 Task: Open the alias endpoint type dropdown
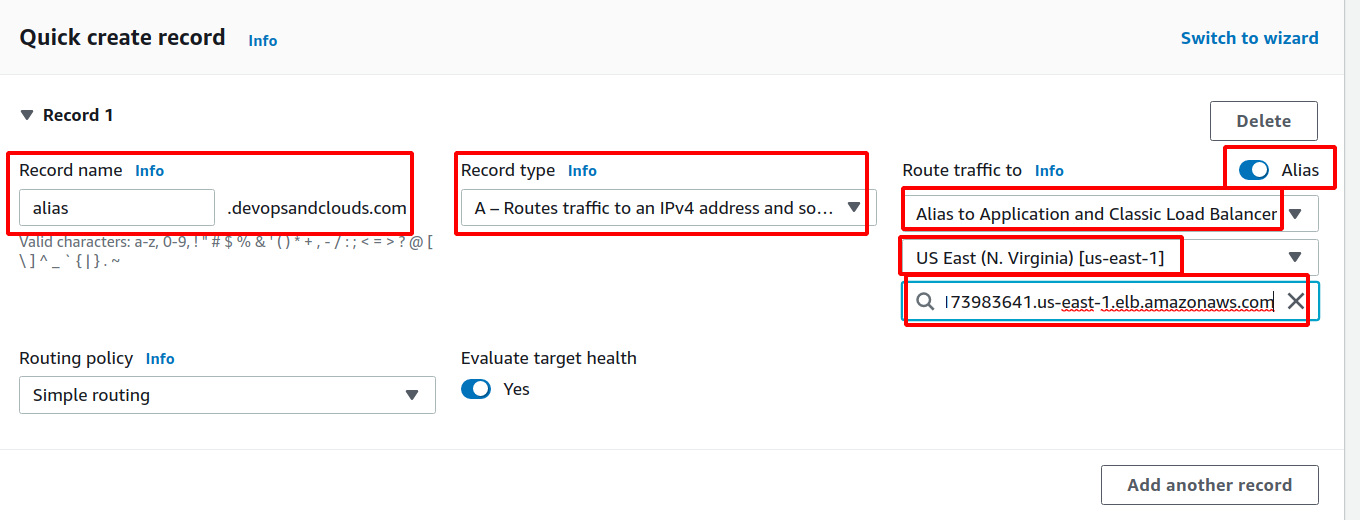coord(1110,214)
